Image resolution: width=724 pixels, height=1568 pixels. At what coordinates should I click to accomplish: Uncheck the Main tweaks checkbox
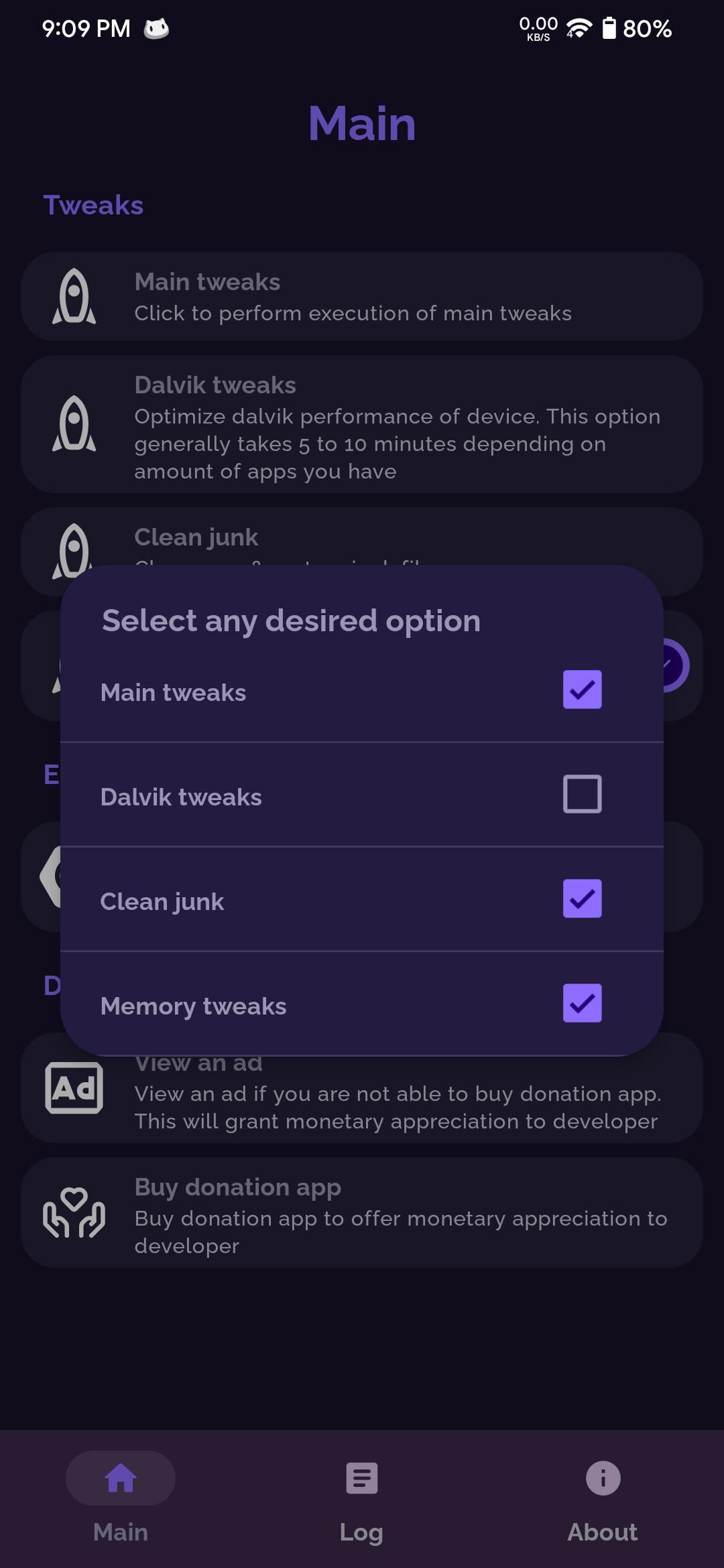click(583, 690)
